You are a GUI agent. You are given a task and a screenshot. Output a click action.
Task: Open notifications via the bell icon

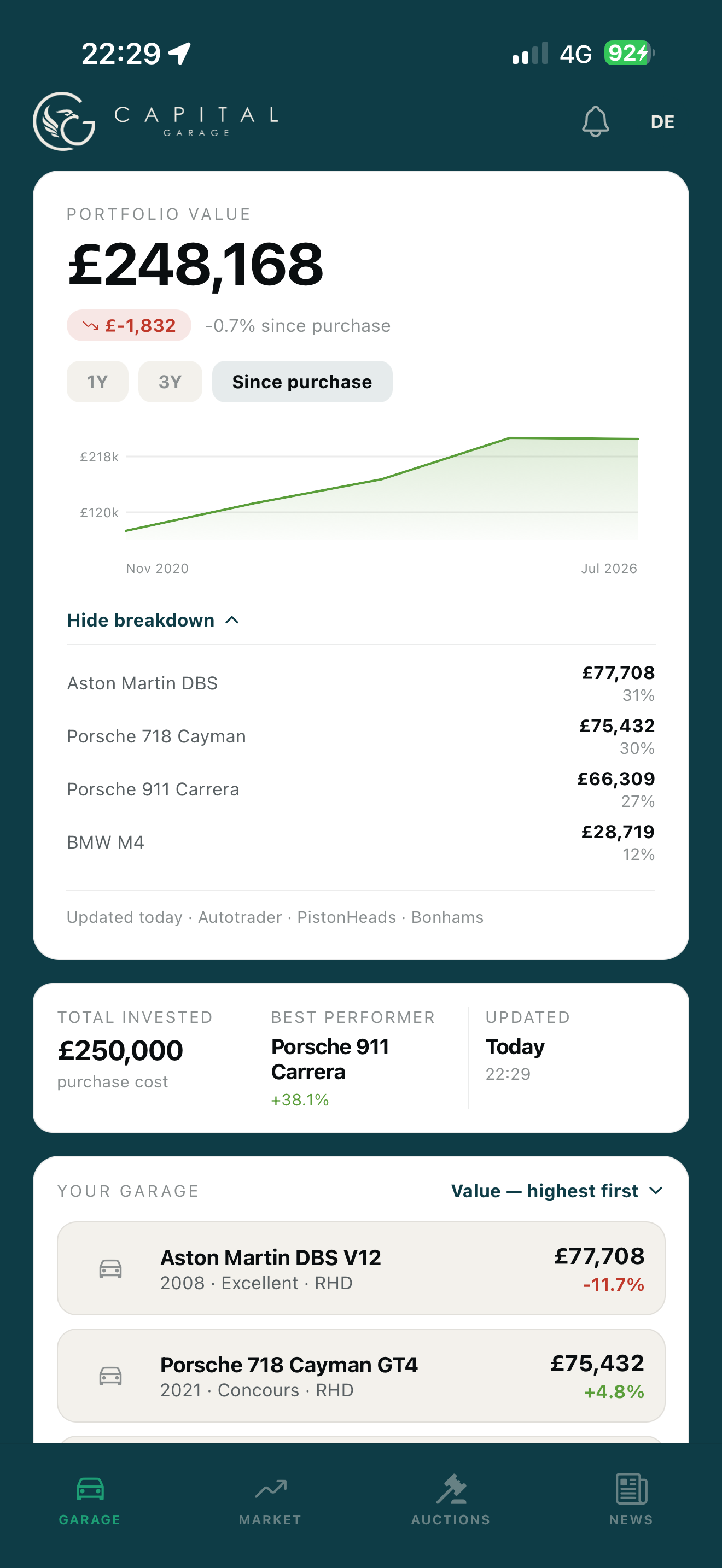(595, 121)
